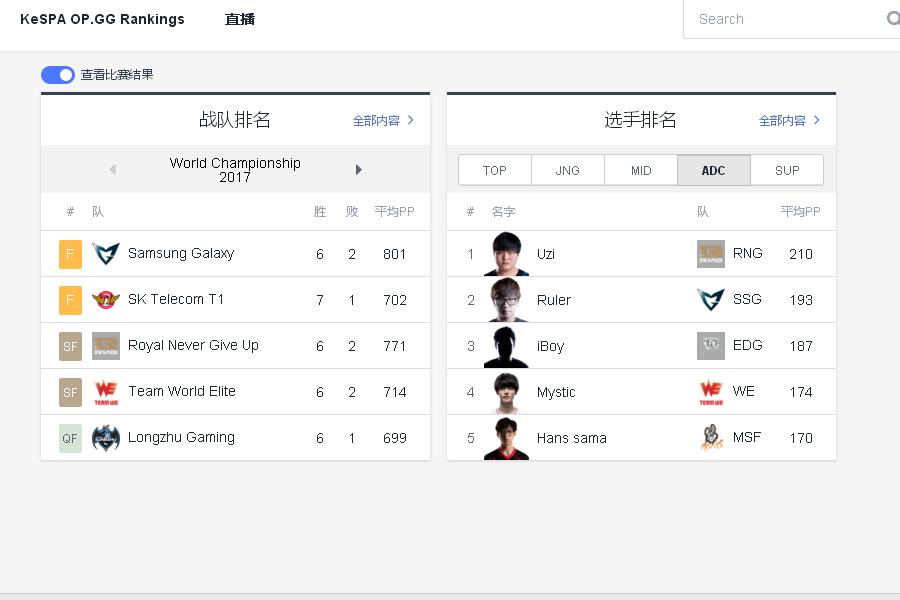Open iBoy's silhouette portrait
The height and width of the screenshot is (600, 900).
pos(506,346)
